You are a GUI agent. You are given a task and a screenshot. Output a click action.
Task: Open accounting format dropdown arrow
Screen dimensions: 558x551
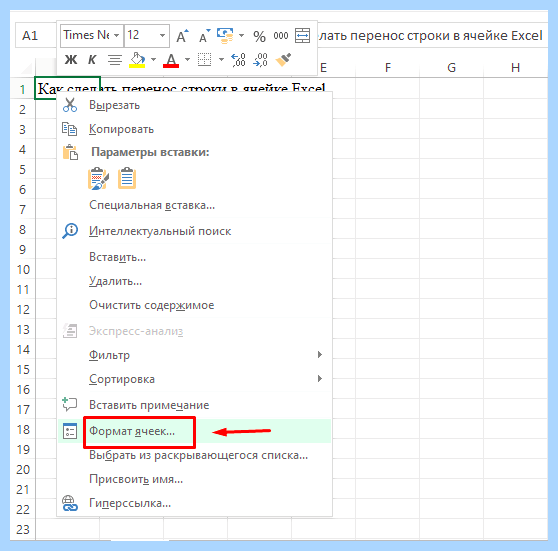(x=241, y=36)
